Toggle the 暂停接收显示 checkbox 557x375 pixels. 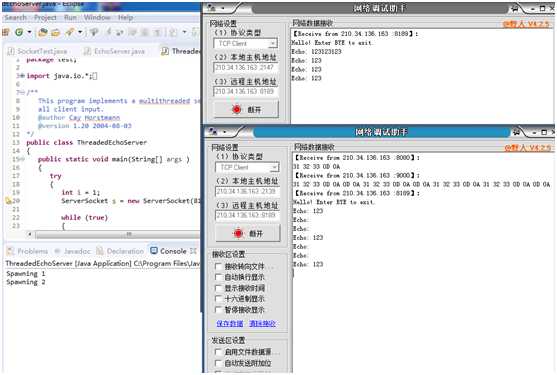[x=219, y=310]
